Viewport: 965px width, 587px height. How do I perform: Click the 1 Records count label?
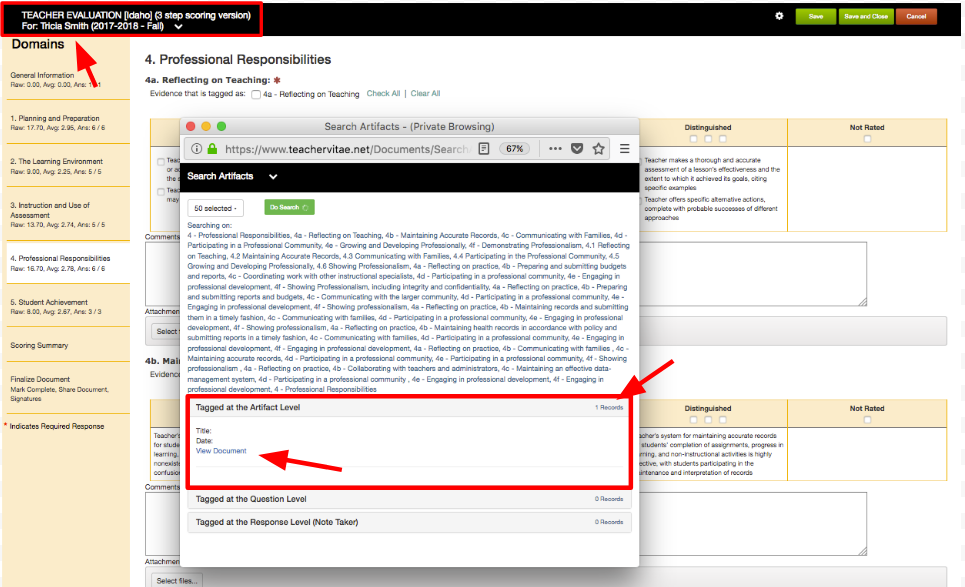point(609,407)
